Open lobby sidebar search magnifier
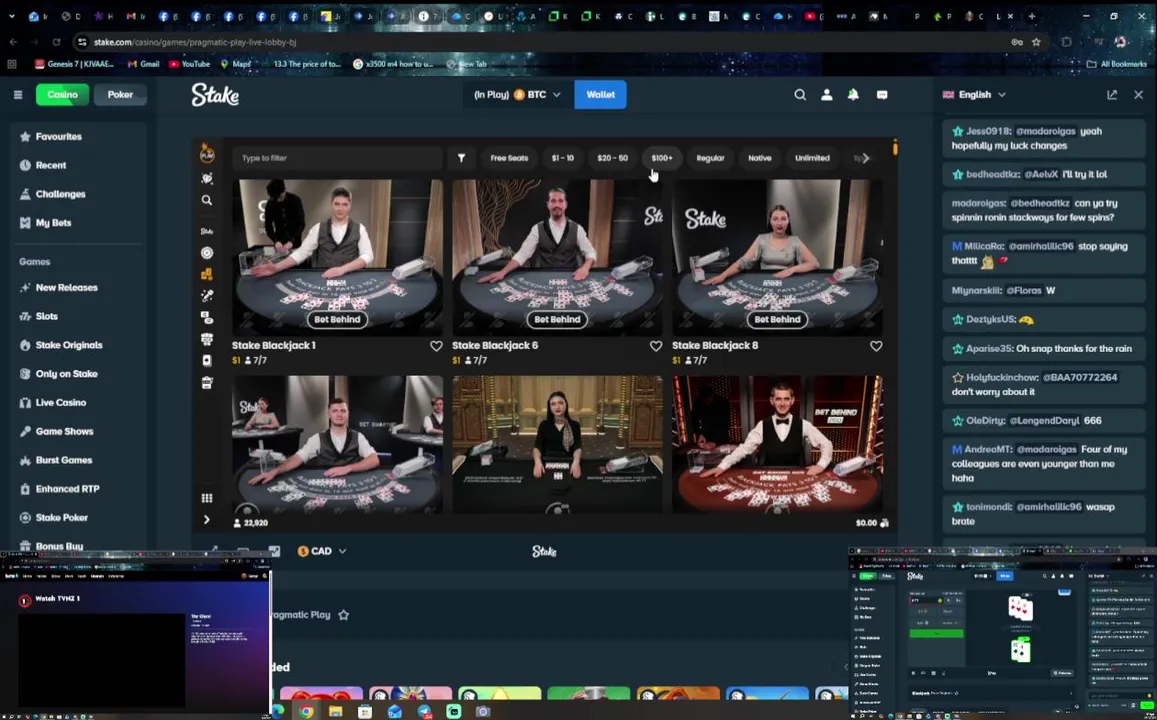Viewport: 1157px width, 720px height. pyautogui.click(x=207, y=200)
